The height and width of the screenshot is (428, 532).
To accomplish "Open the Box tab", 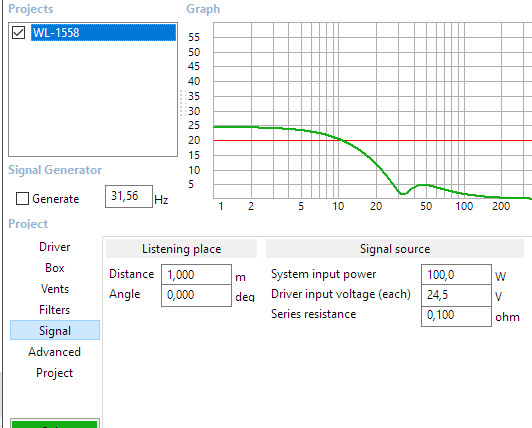I will [55, 268].
